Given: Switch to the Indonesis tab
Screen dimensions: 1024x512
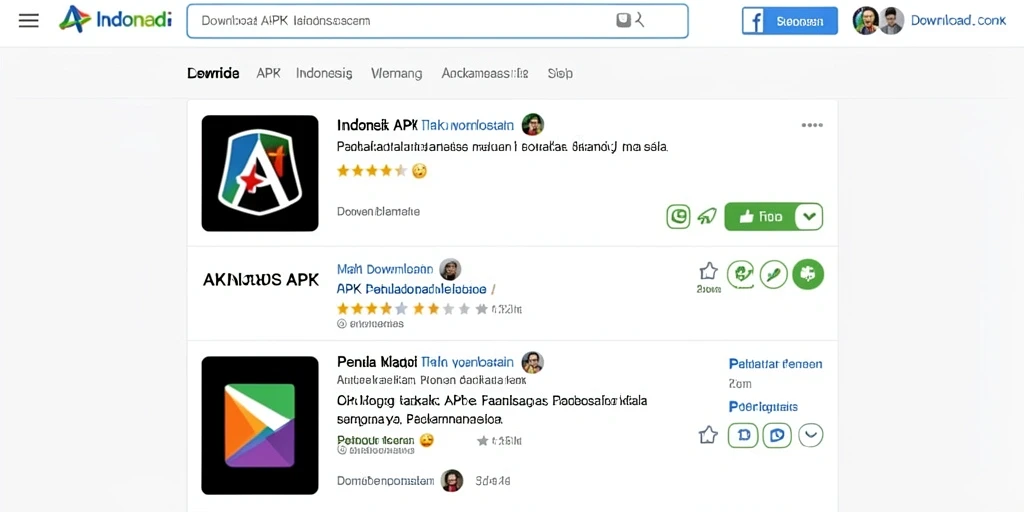Looking at the screenshot, I should (324, 73).
